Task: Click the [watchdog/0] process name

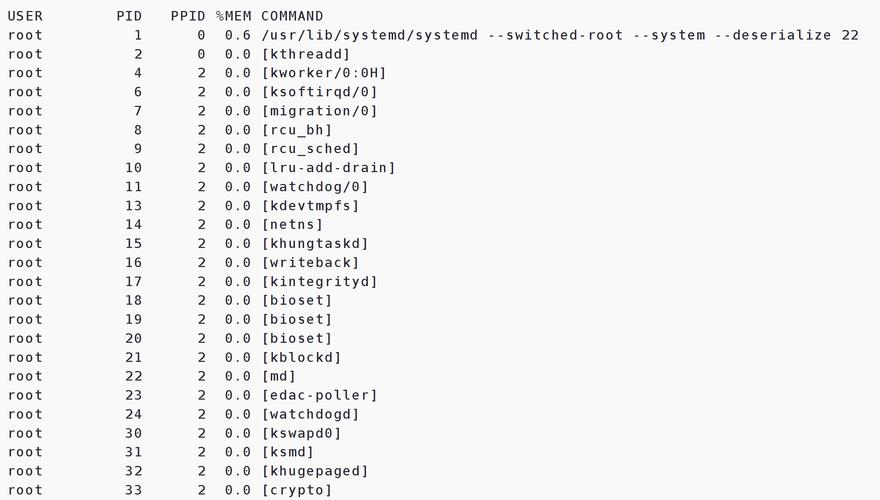Action: pos(315,187)
